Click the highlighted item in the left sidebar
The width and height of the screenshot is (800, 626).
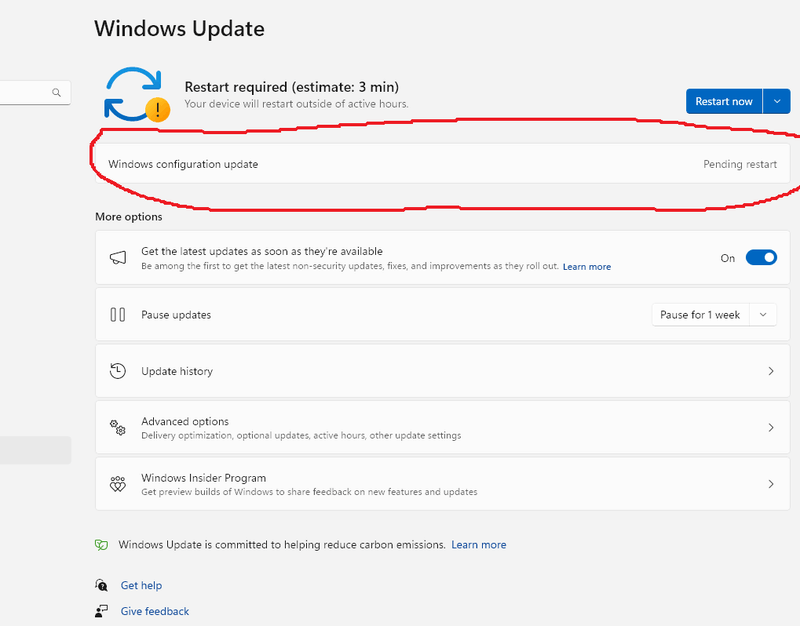(35, 450)
